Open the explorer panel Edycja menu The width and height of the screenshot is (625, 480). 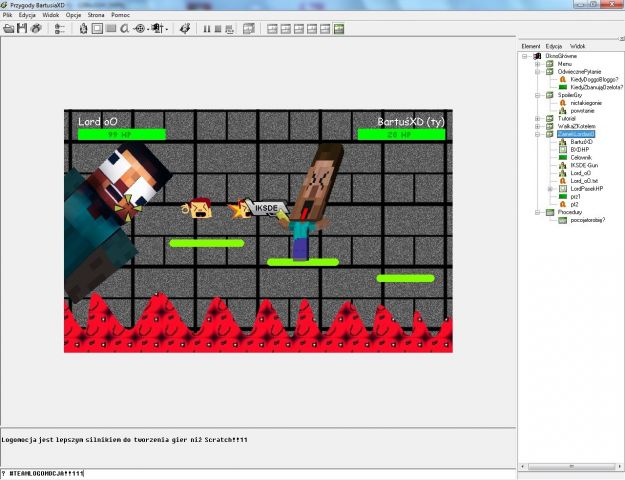554,46
